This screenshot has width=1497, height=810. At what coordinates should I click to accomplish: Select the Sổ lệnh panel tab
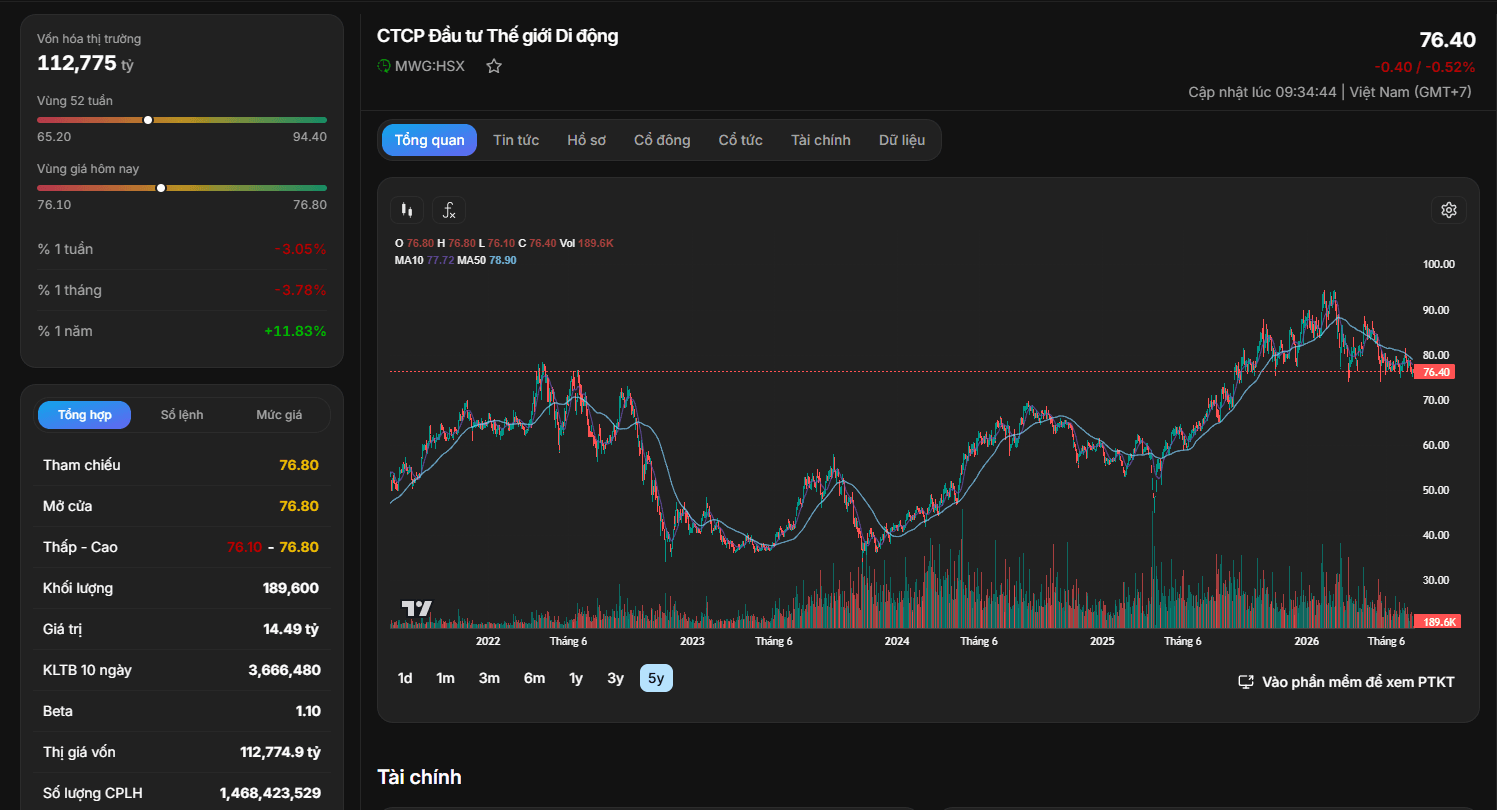[x=182, y=415]
